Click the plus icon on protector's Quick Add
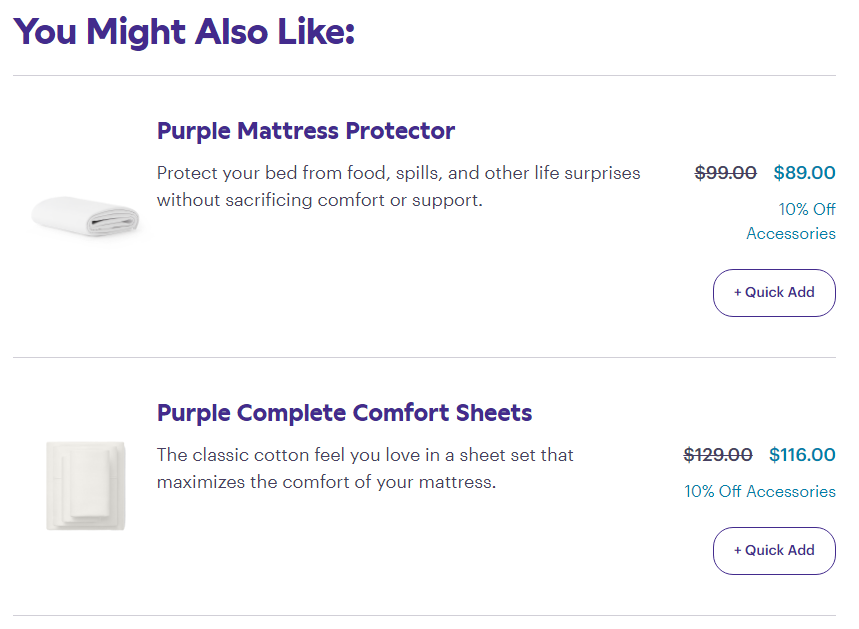Viewport: 859px width, 629px height. coord(737,293)
